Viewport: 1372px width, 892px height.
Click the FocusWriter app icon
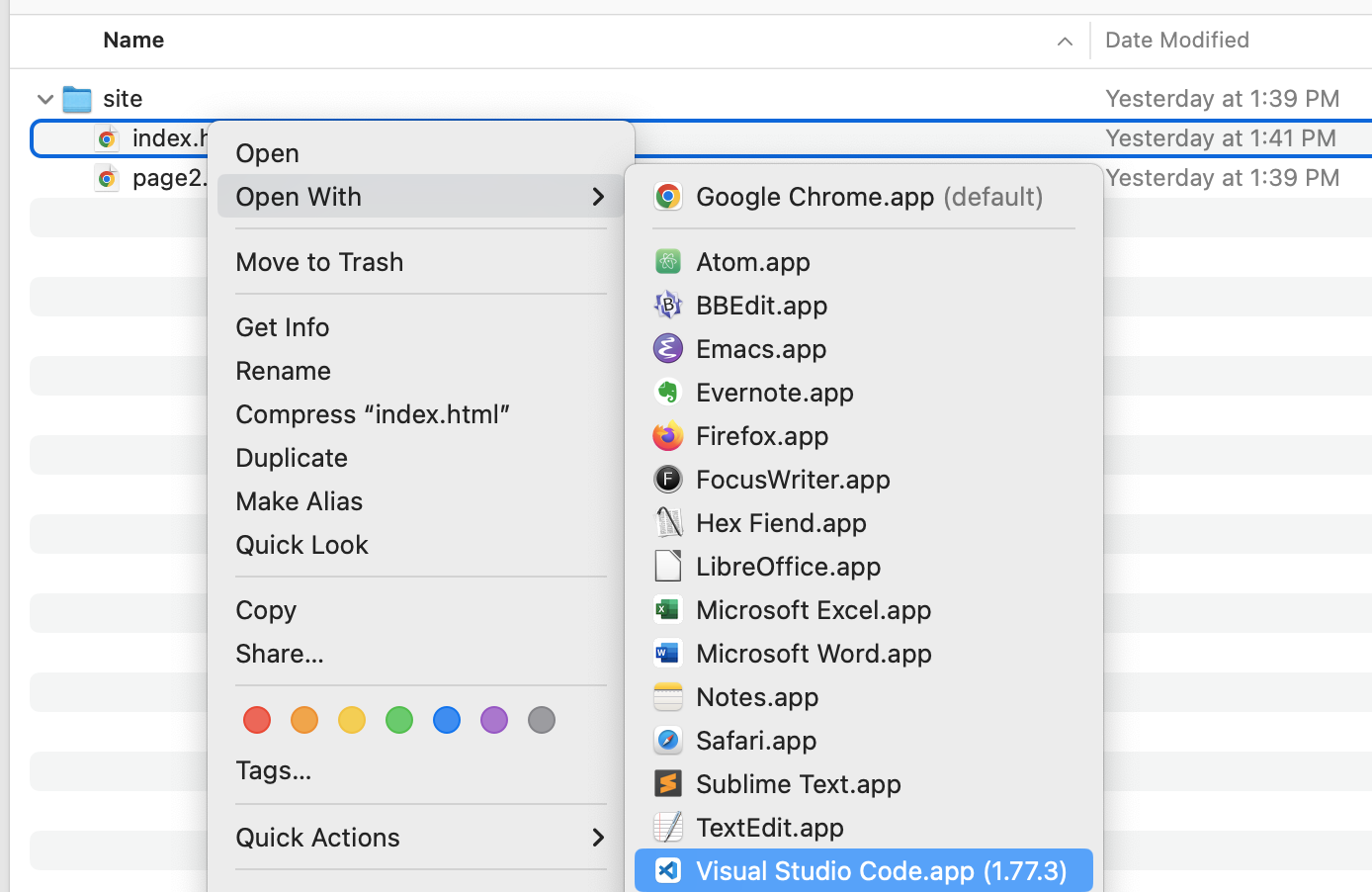(668, 480)
